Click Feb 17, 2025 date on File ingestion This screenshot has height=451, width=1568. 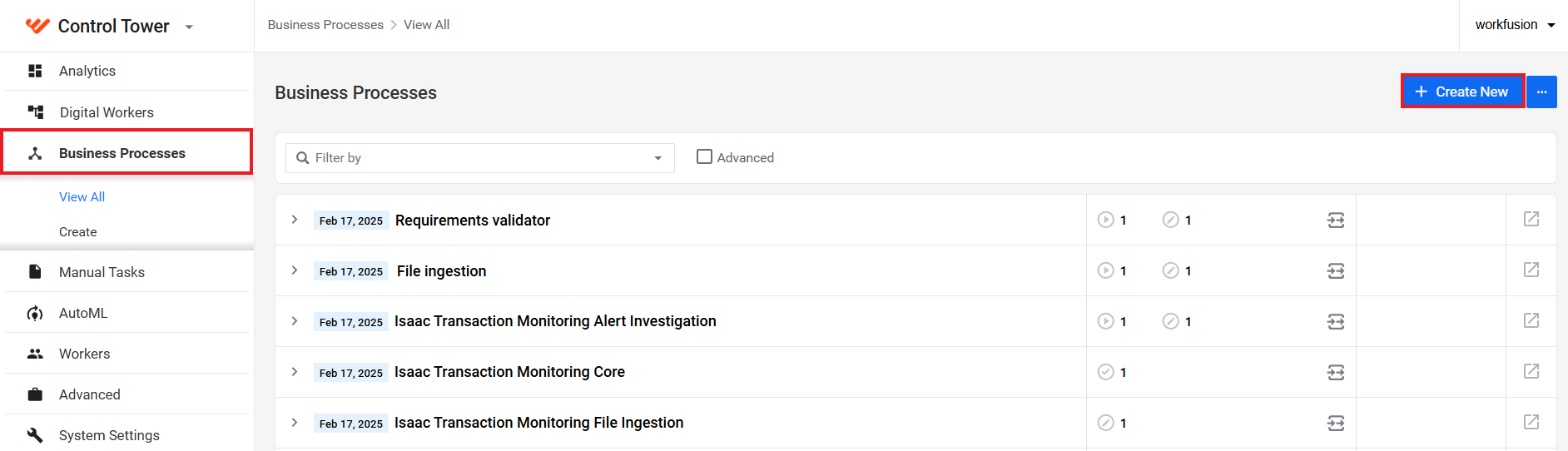click(351, 271)
